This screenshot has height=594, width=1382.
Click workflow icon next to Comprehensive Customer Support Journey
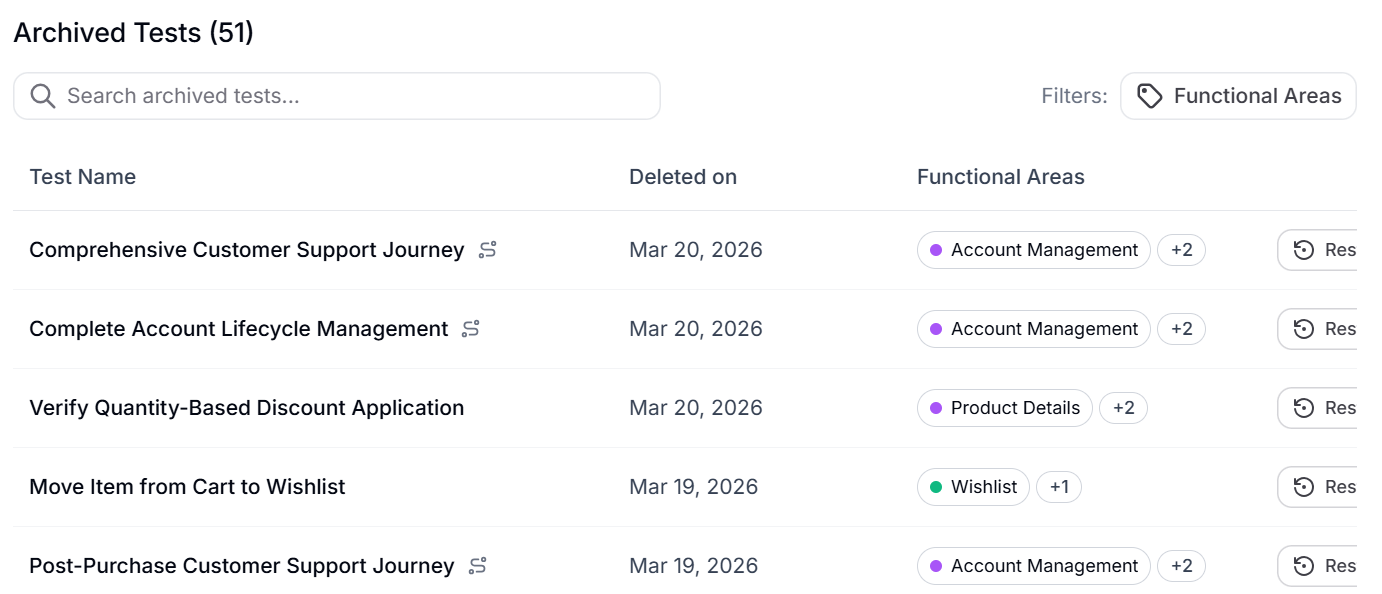(x=487, y=250)
